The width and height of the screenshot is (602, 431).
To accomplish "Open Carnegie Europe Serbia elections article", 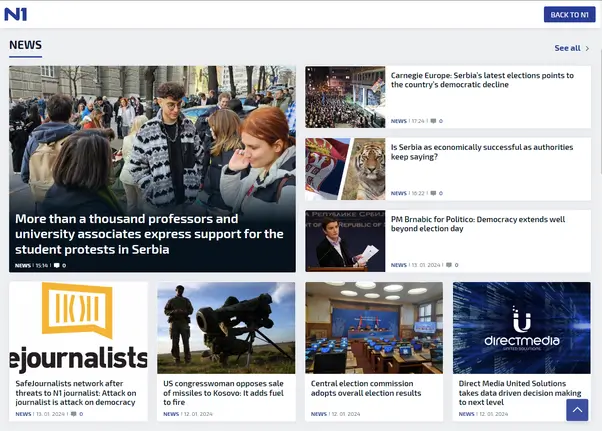I will pos(482,80).
